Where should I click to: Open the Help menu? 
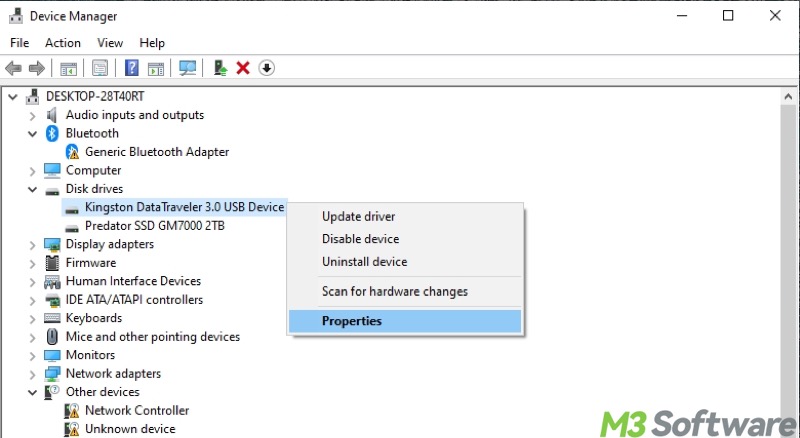click(152, 43)
